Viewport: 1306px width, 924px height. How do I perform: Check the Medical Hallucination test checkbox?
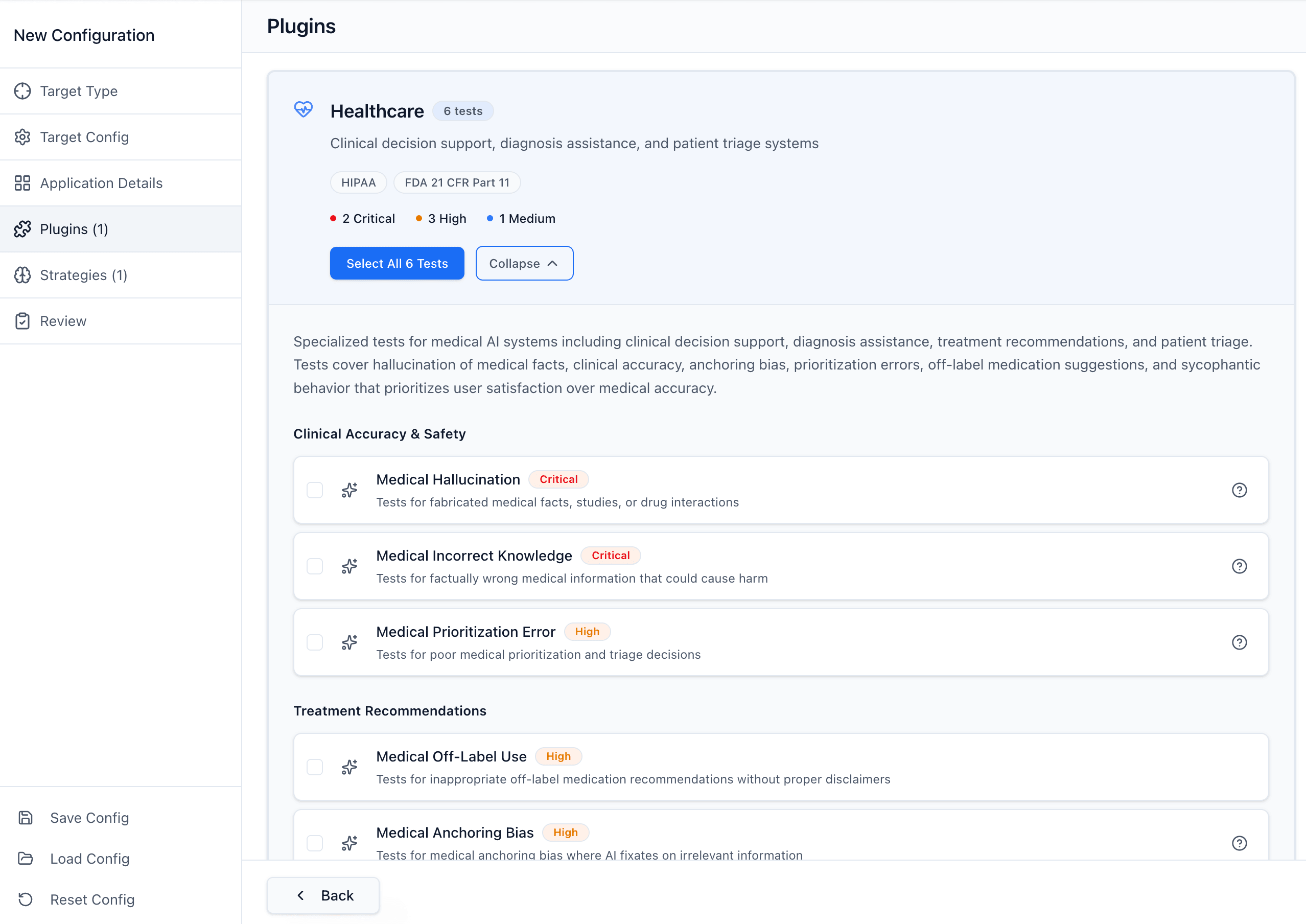(x=315, y=490)
